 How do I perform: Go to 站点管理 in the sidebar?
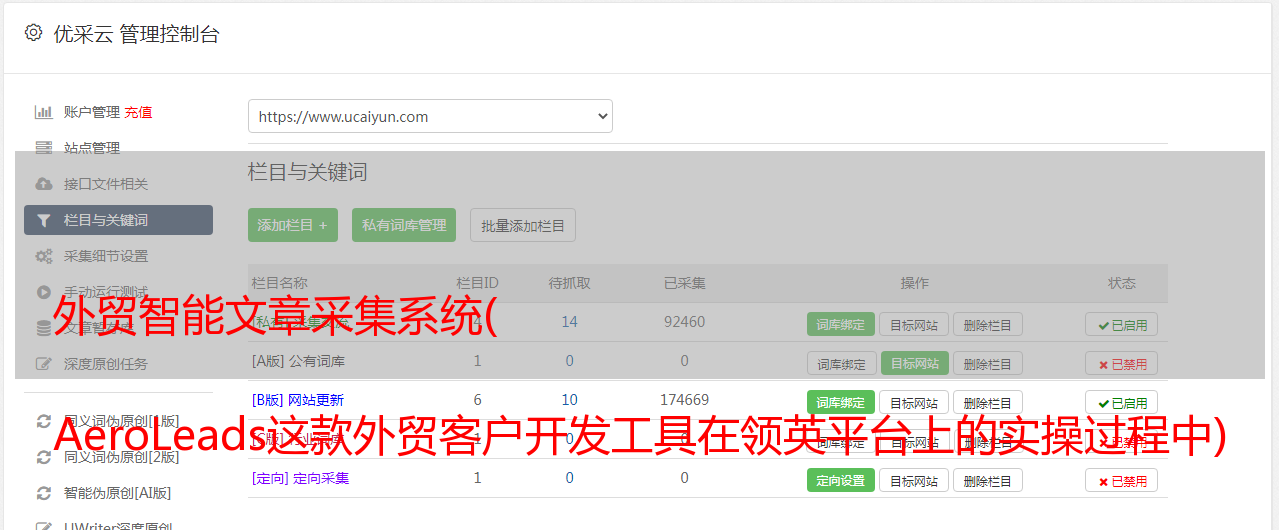[x=92, y=148]
